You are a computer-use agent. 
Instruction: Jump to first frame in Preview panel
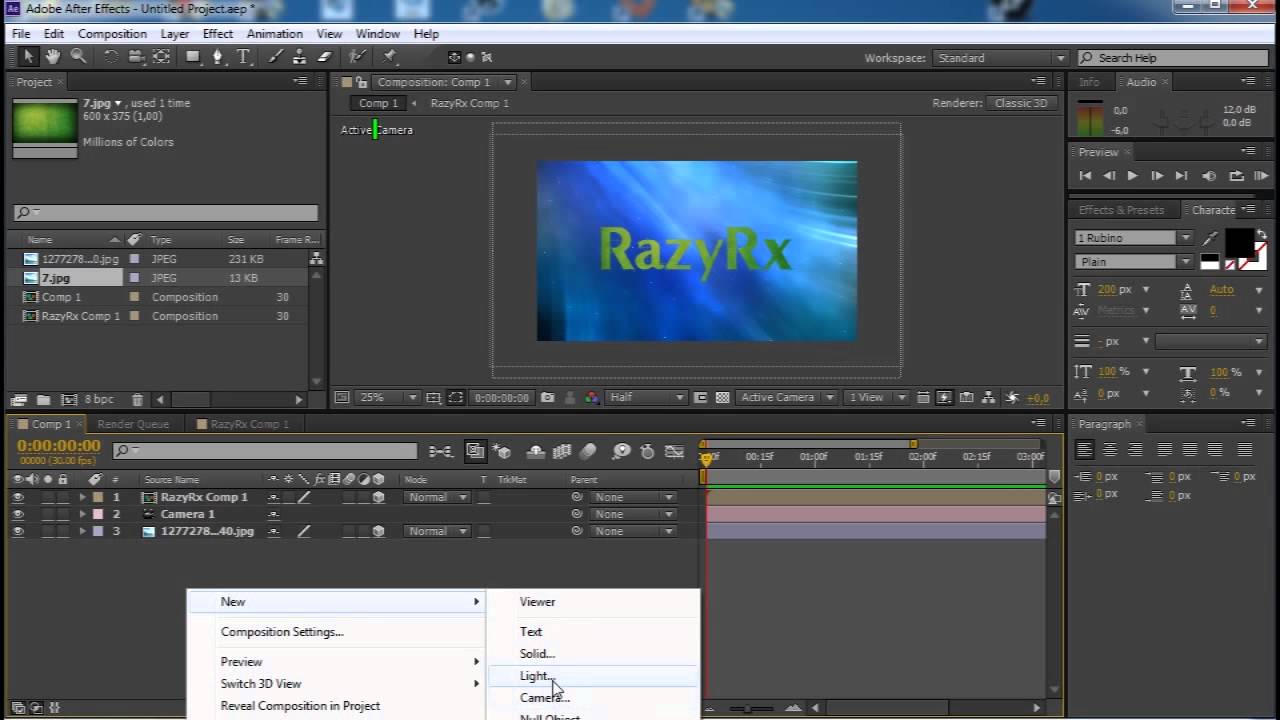1085,176
